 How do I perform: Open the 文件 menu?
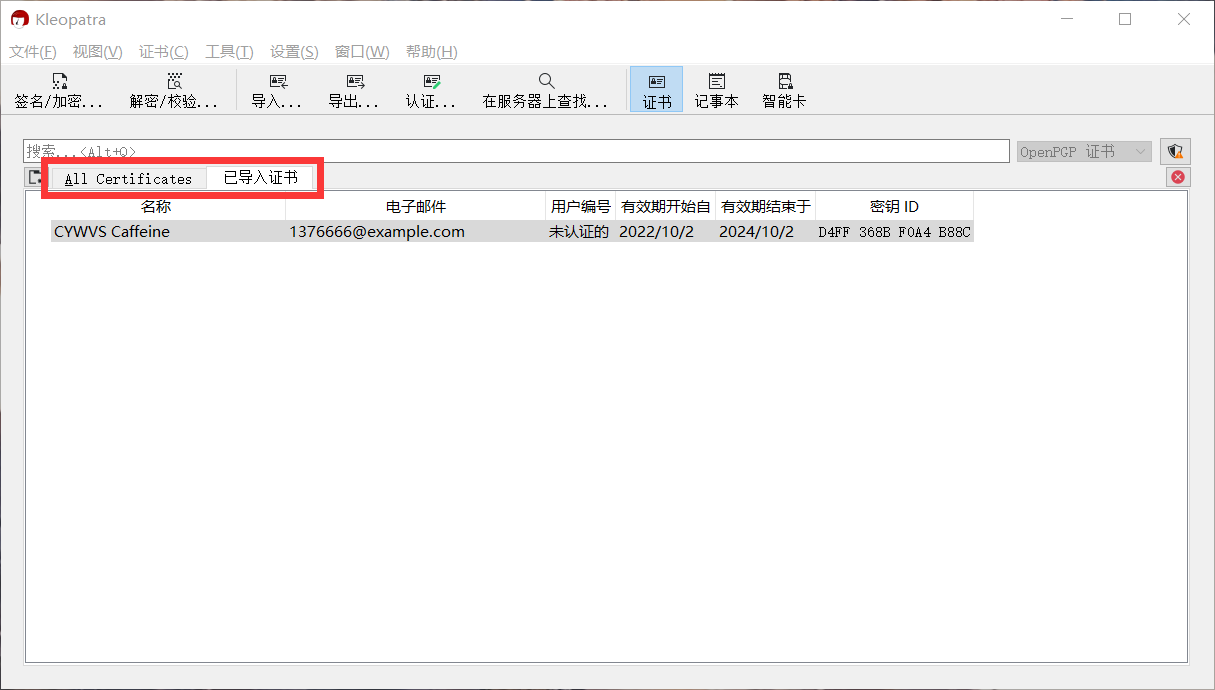tap(31, 51)
